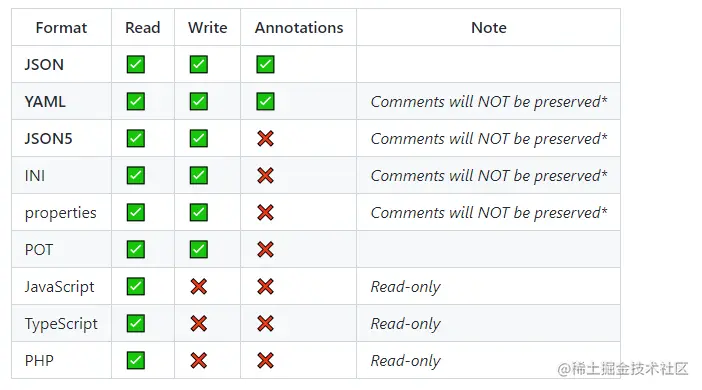Click the red cross in INI Annotations cell

tap(265, 176)
